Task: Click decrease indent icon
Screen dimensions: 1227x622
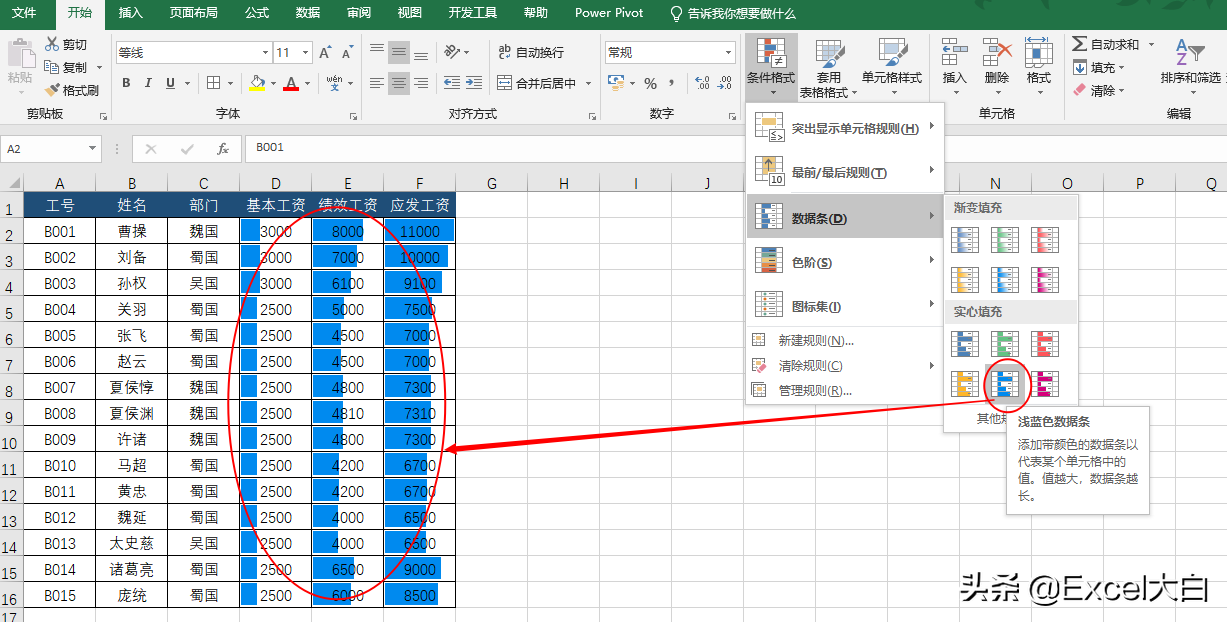Action: 451,83
